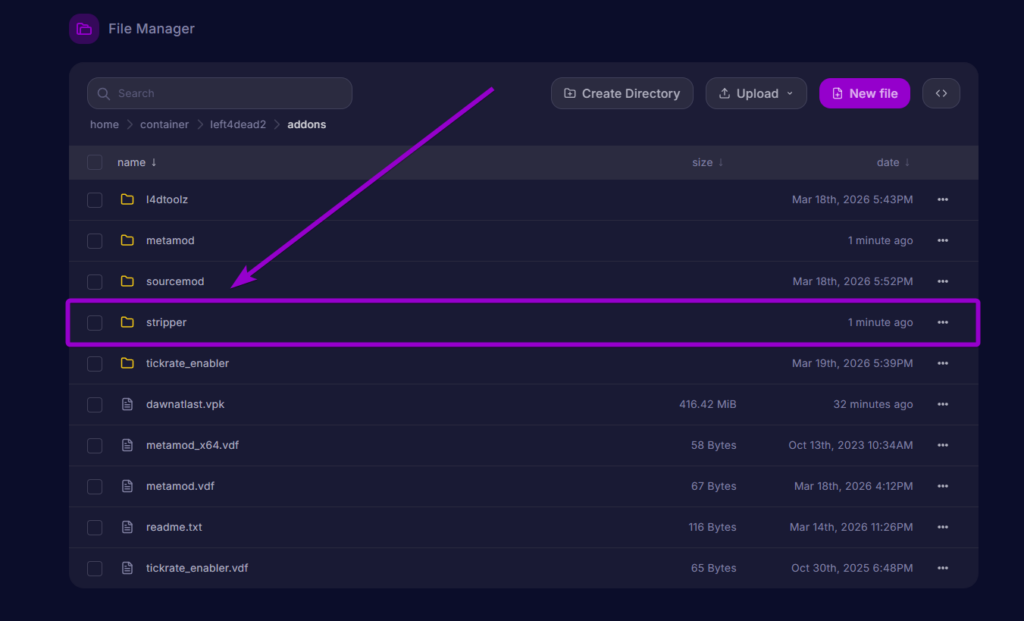
Task: Go to home using the breadcrumb trail
Action: [x=104, y=124]
